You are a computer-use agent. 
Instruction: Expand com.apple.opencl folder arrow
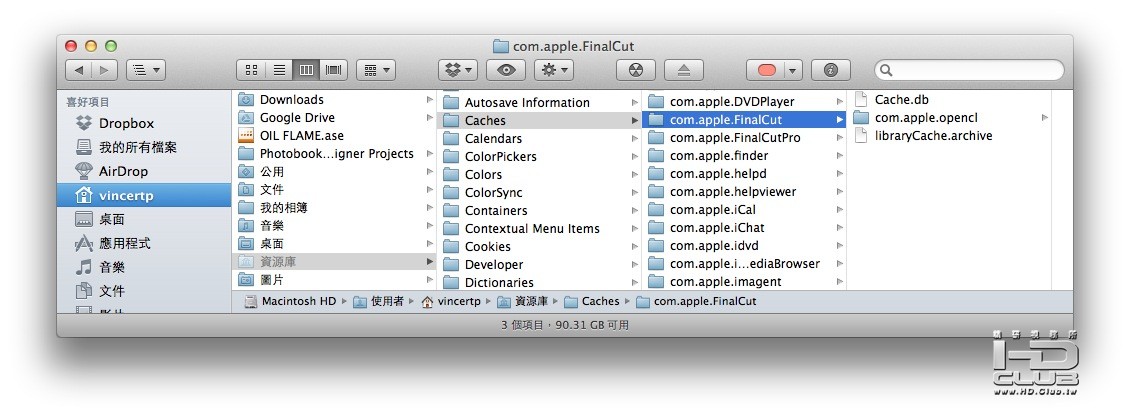click(x=1044, y=118)
